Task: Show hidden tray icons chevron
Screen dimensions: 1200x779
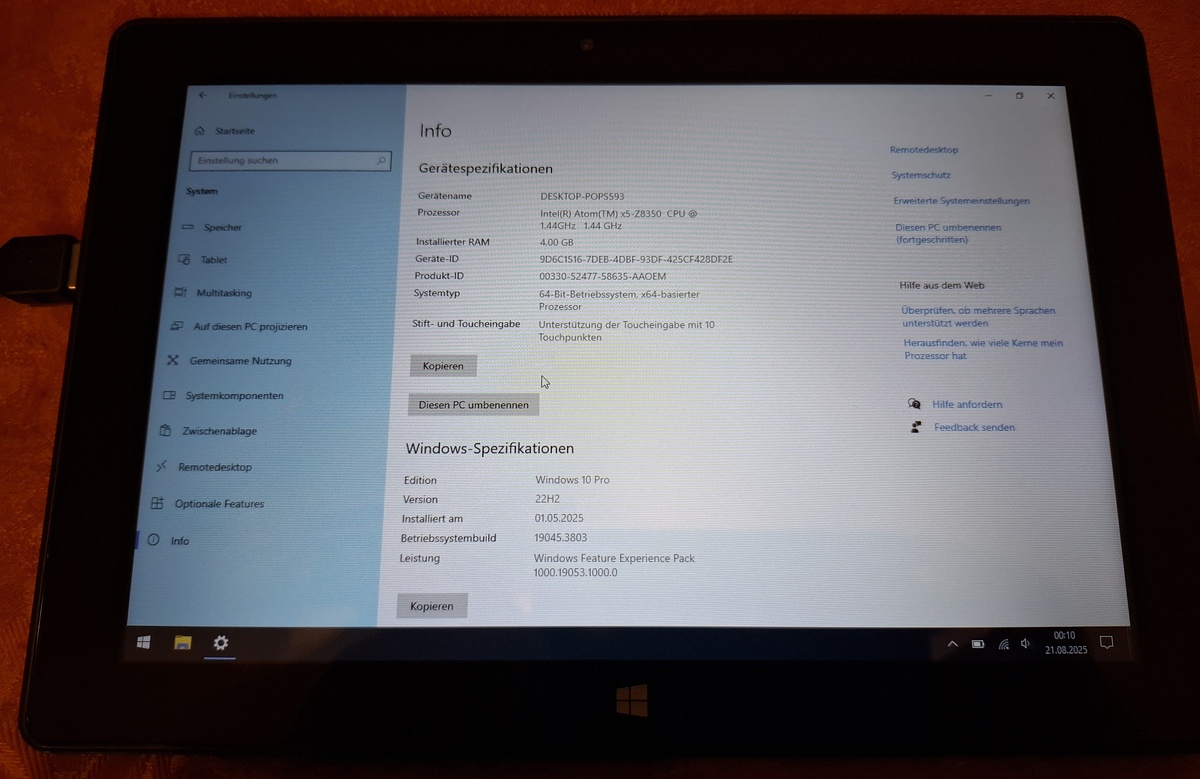Action: coord(952,644)
